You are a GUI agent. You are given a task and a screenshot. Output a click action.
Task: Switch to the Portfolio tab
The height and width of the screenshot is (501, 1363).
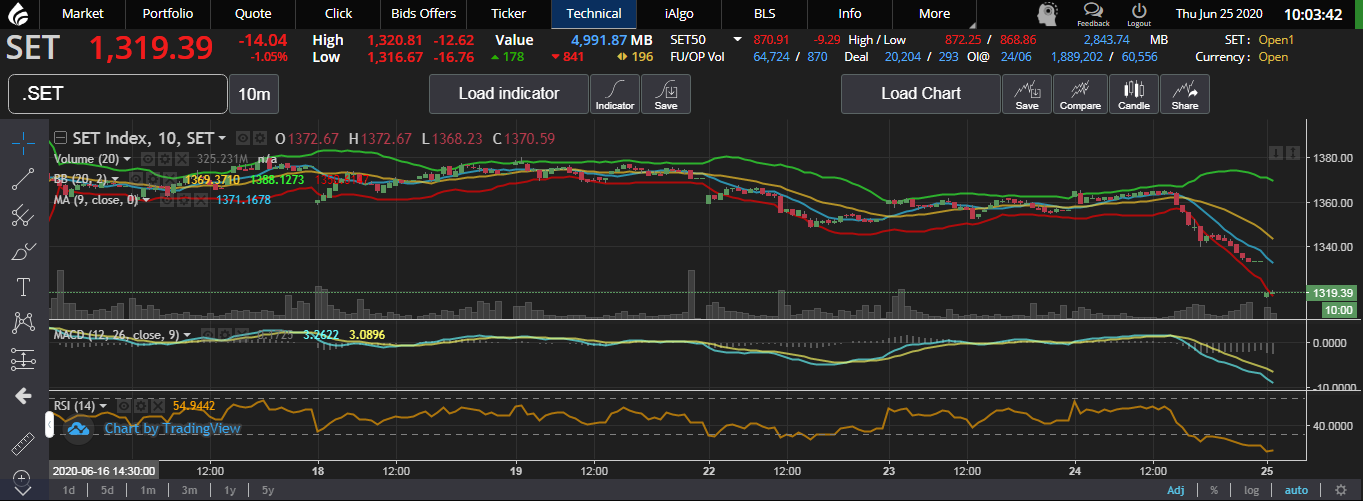click(x=168, y=14)
